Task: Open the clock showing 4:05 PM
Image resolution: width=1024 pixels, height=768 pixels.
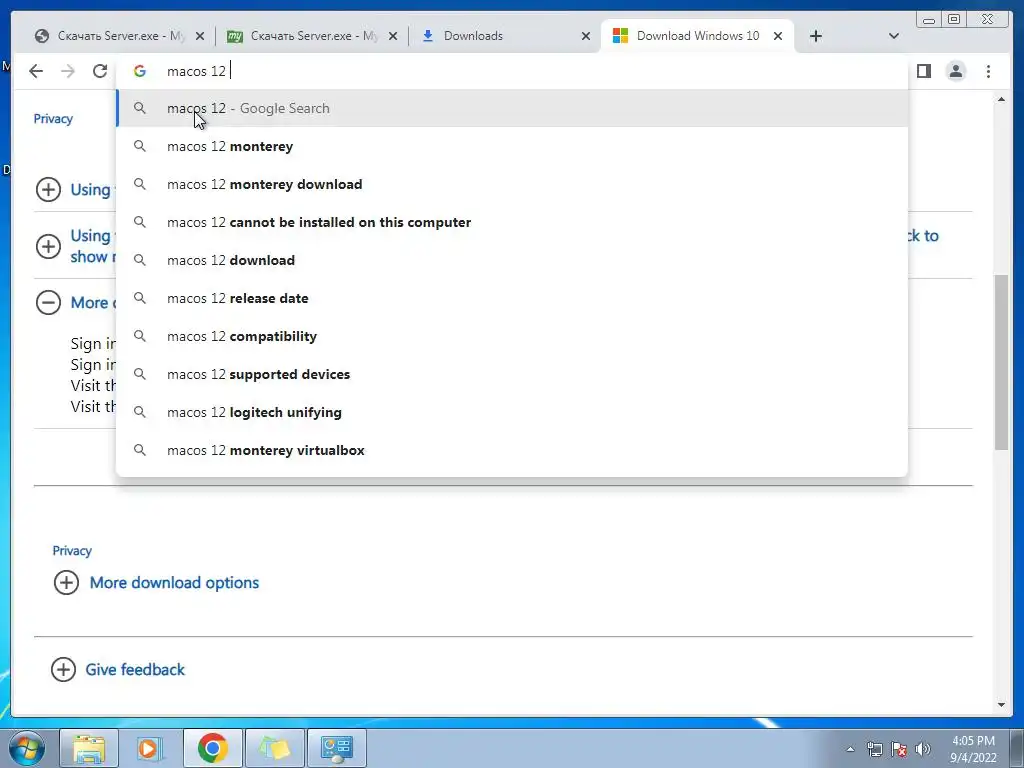Action: tap(973, 749)
